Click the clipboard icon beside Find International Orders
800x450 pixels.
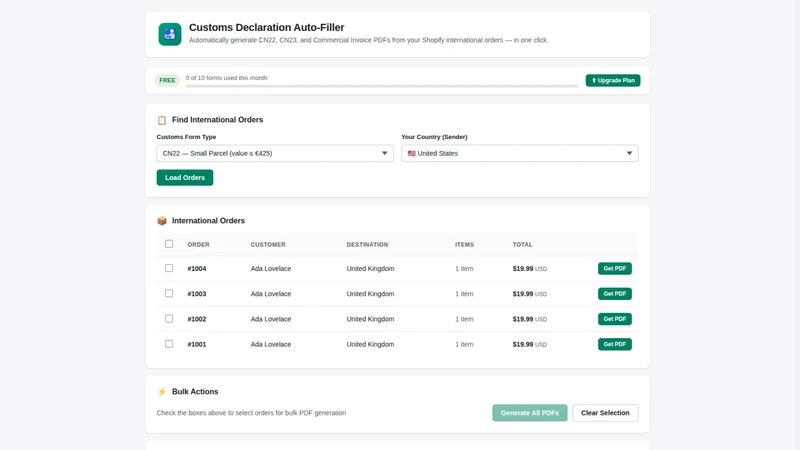tap(162, 120)
